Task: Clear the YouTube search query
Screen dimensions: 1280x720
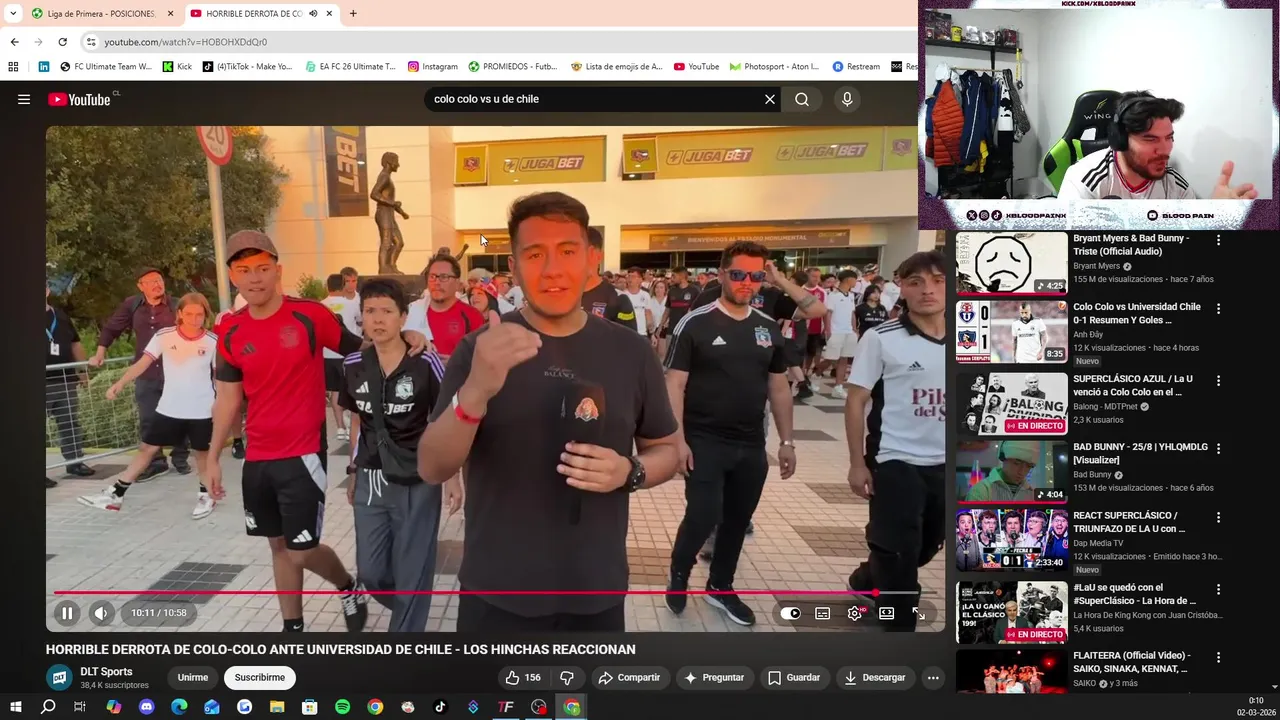Action: [x=770, y=99]
